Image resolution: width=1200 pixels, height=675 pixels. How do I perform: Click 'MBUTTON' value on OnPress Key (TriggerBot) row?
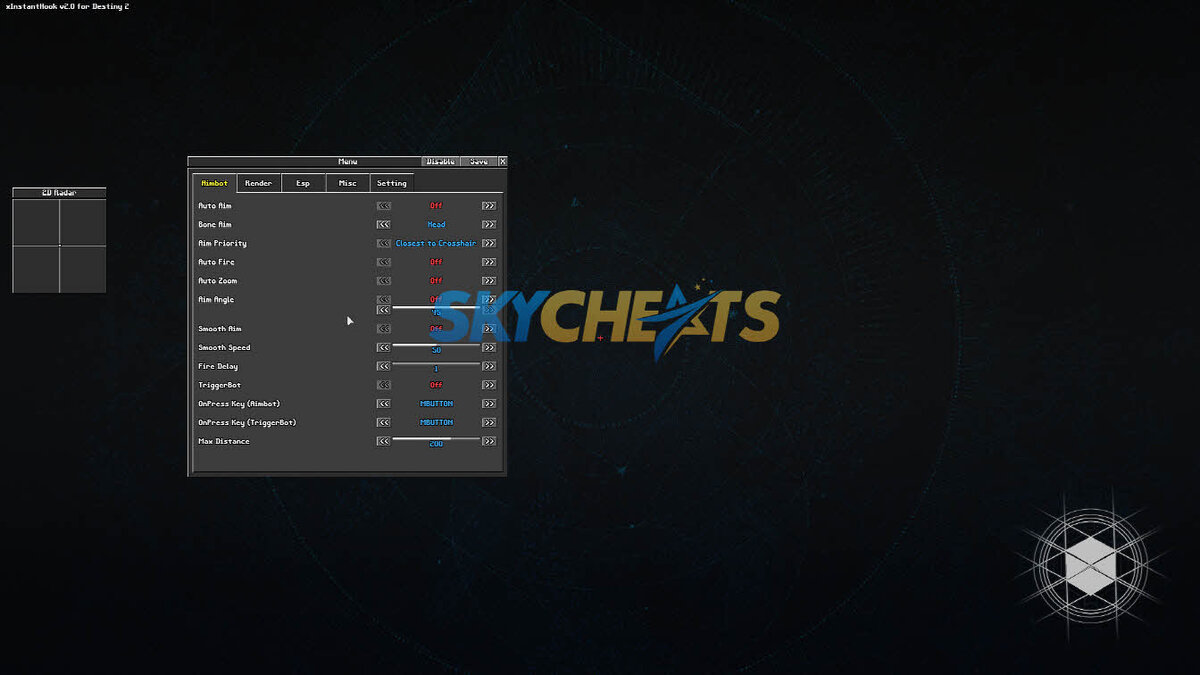[436, 423]
